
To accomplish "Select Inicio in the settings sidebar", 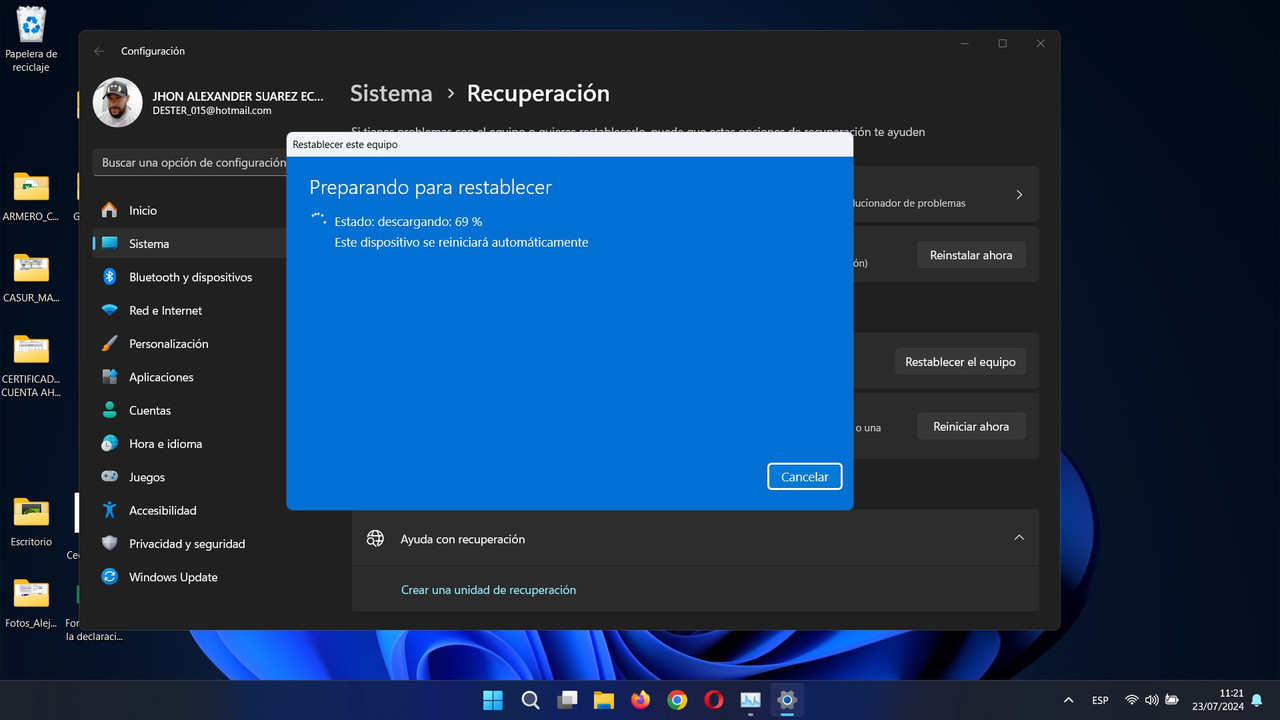I will [x=190, y=210].
